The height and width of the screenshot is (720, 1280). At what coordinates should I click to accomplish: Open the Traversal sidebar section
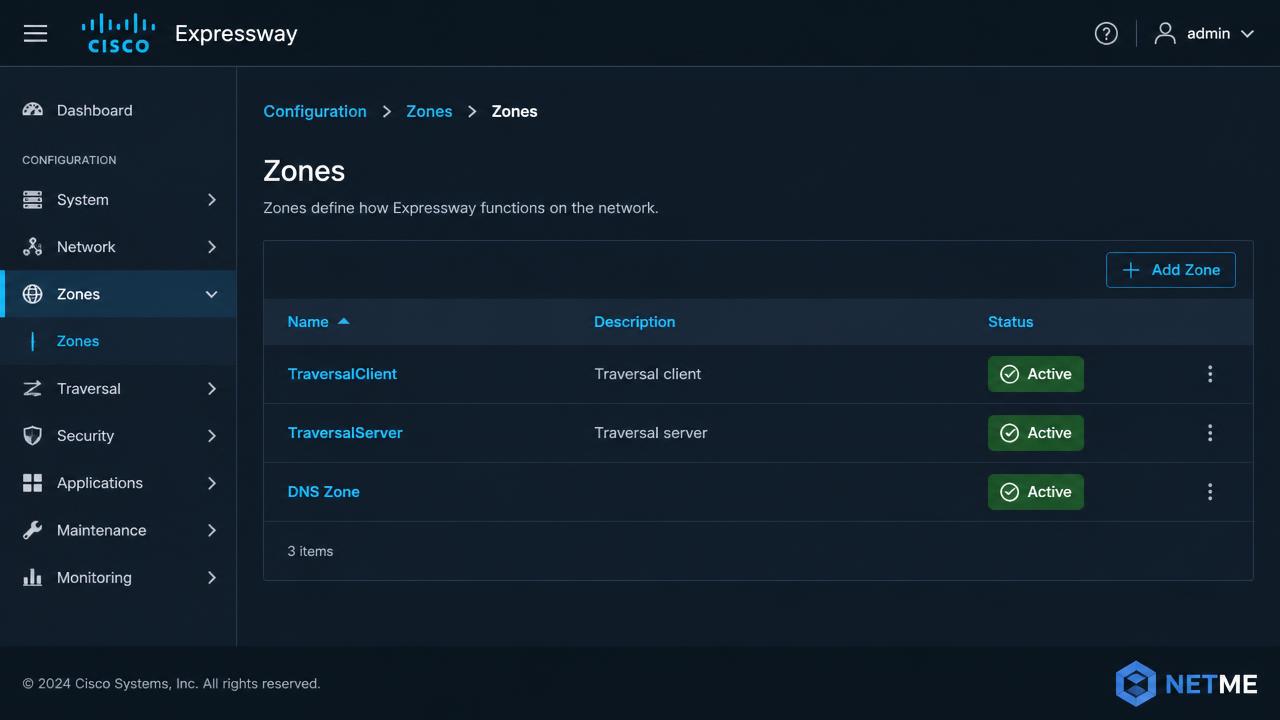pyautogui.click(x=118, y=389)
